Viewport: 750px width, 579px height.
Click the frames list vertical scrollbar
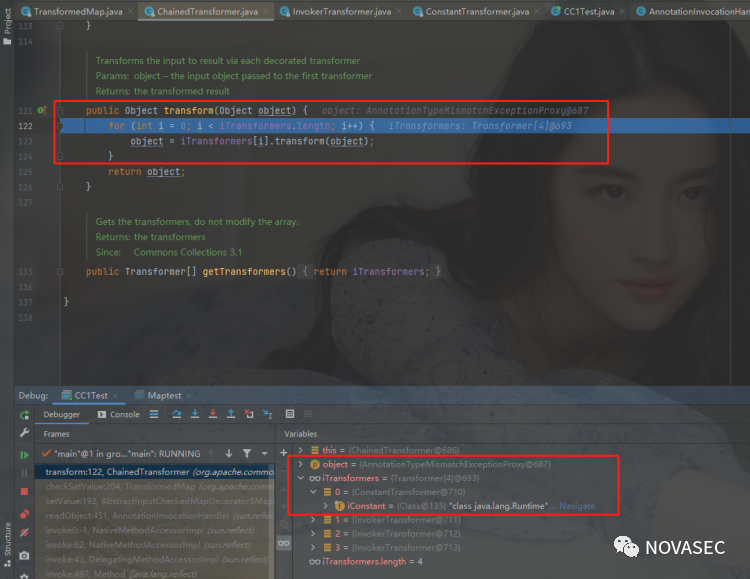pos(271,522)
